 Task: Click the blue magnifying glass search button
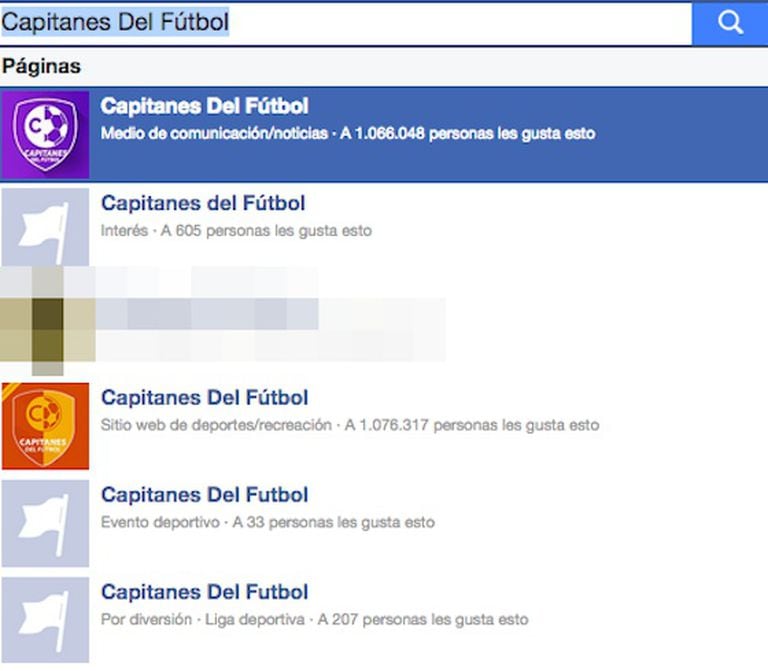(x=729, y=23)
